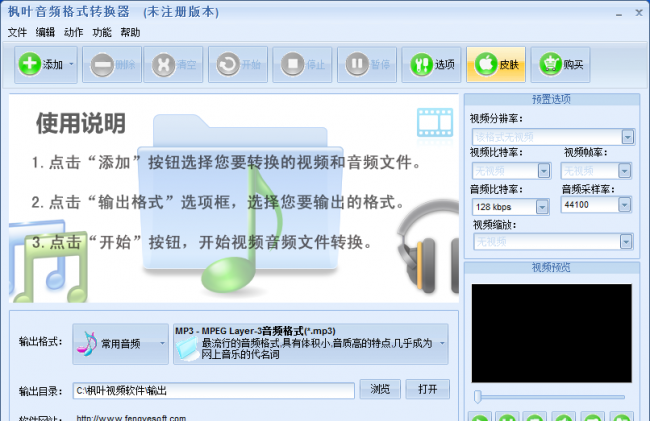The image size is (650, 421).
Task: Expand the 音频采样率 44100 dropdown
Action: tap(624, 205)
